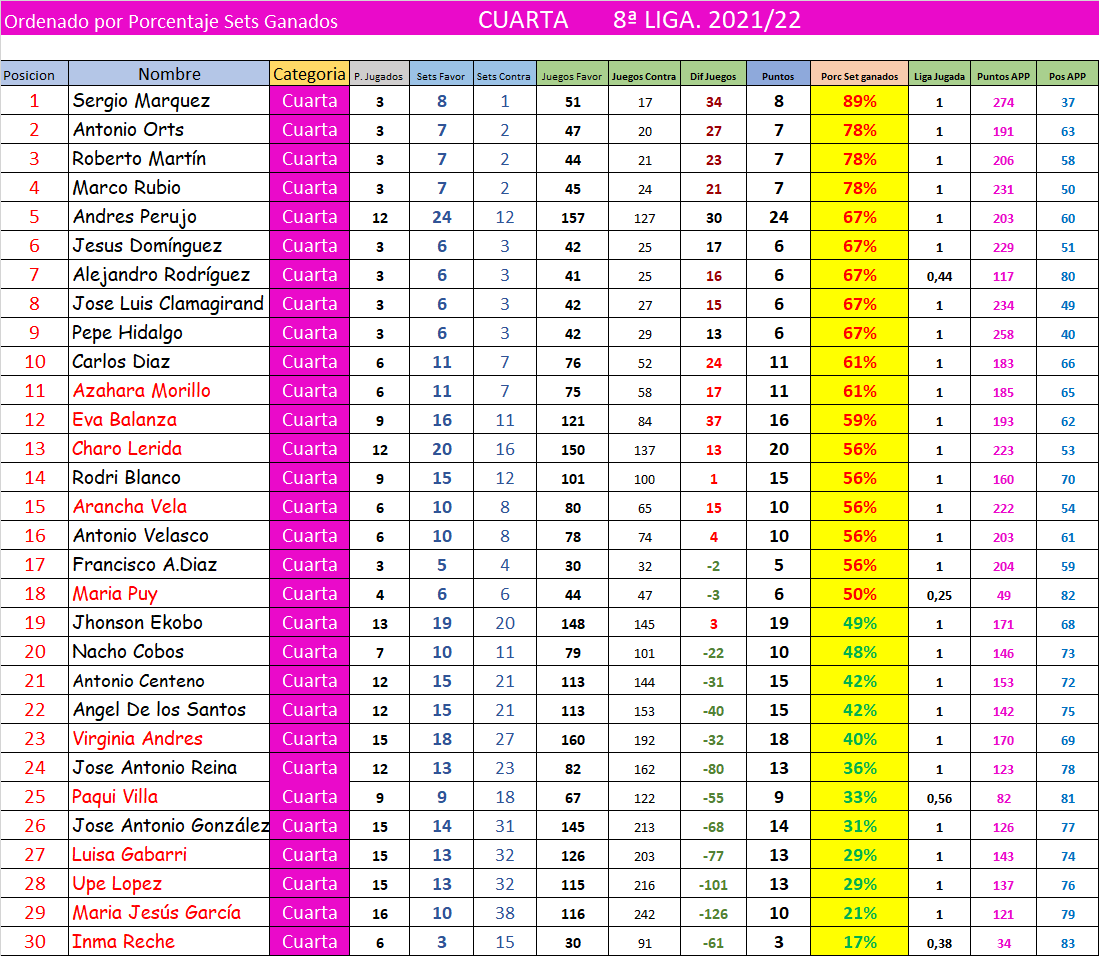1099x956 pixels.
Task: Click the Pos APP value 83
Action: [1067, 943]
